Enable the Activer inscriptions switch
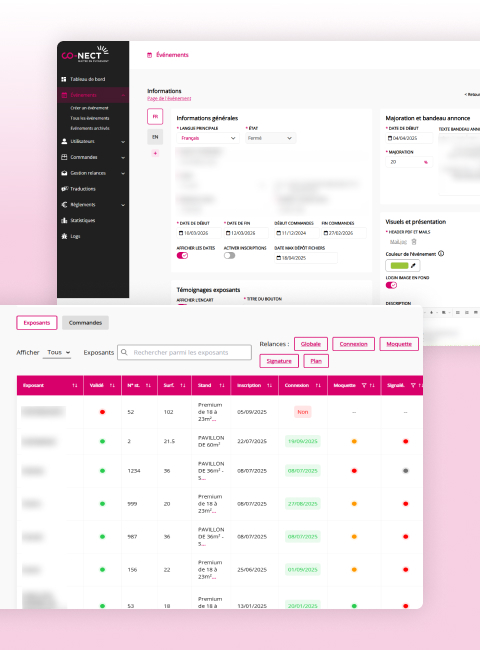480x650 pixels. tap(229, 255)
